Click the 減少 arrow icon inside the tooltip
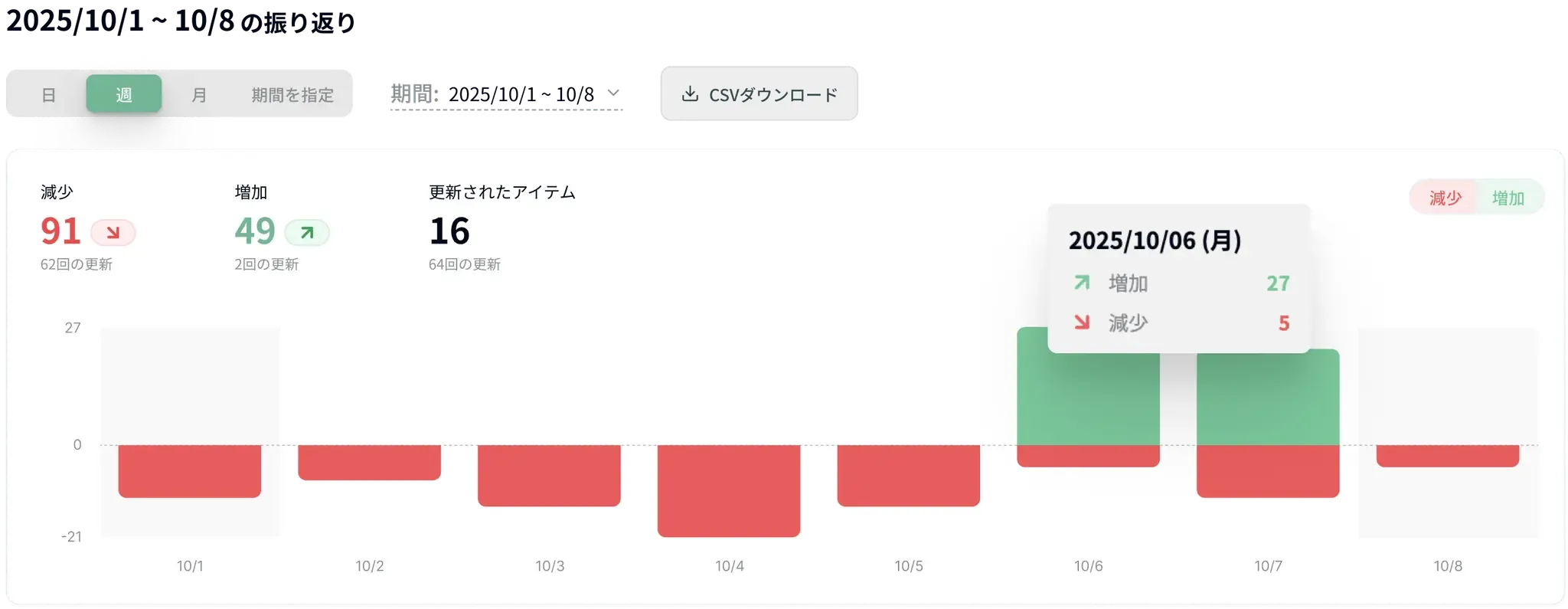 (1081, 323)
